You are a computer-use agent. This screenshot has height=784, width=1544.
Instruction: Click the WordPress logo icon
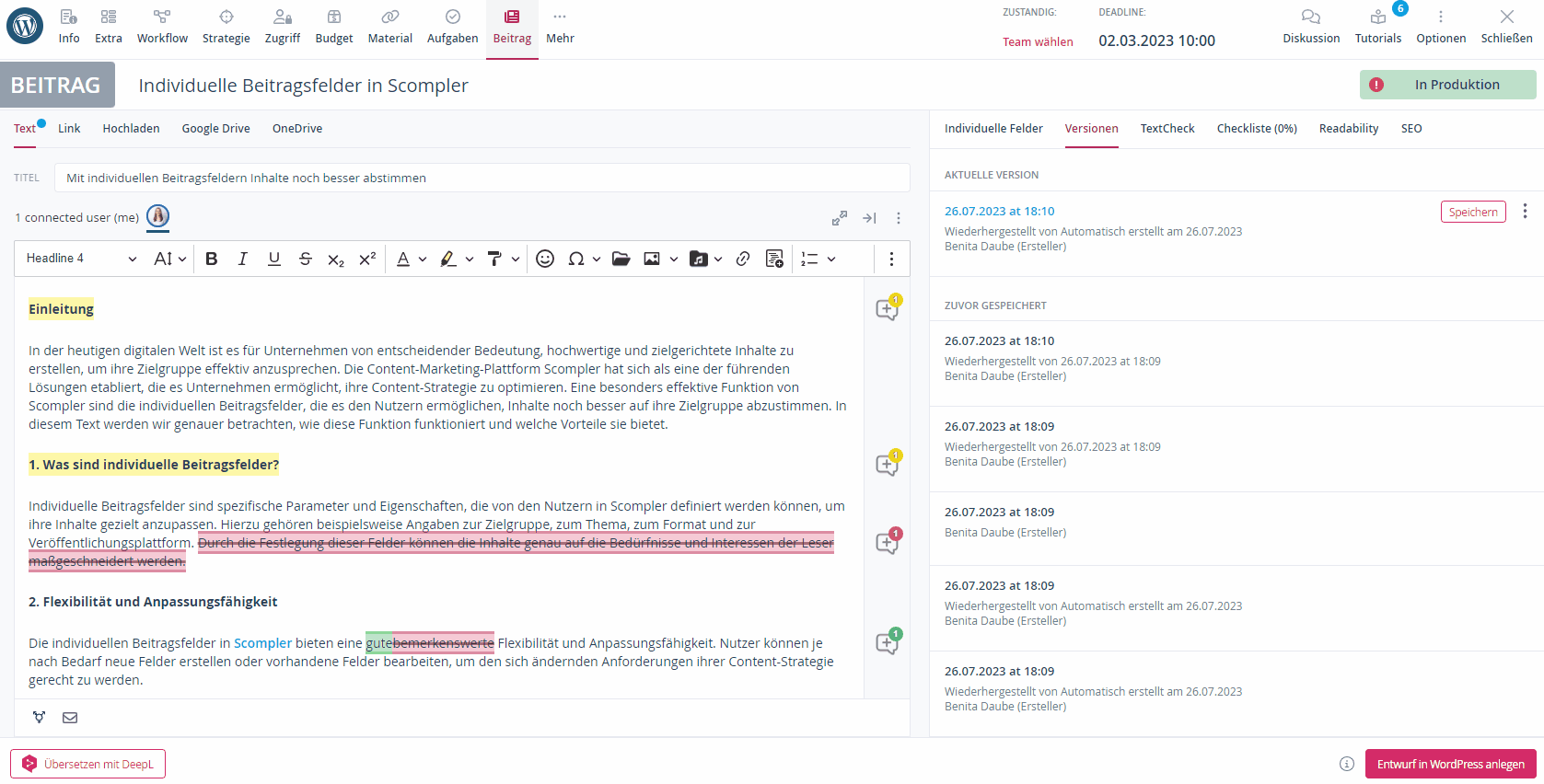tap(25, 26)
